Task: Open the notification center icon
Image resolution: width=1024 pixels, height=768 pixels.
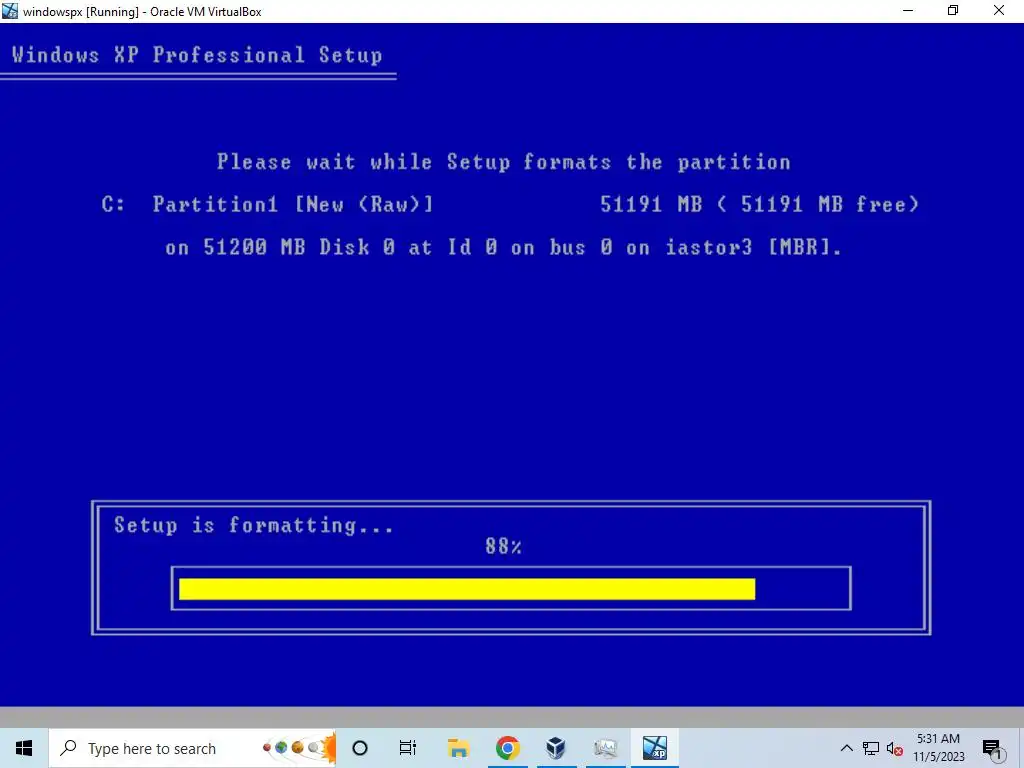Action: coord(992,748)
